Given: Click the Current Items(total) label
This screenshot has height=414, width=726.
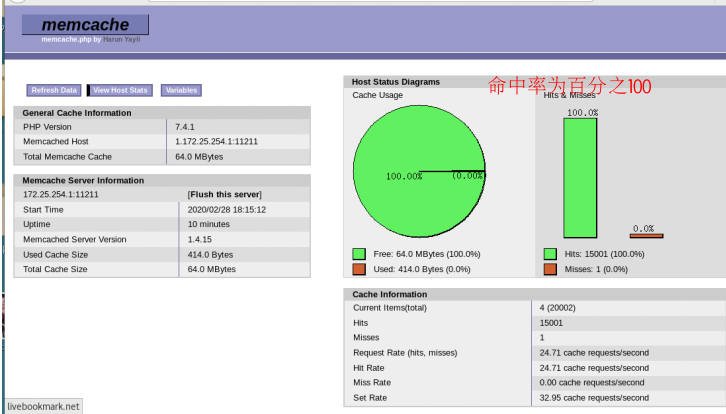Looking at the screenshot, I should pos(390,308).
